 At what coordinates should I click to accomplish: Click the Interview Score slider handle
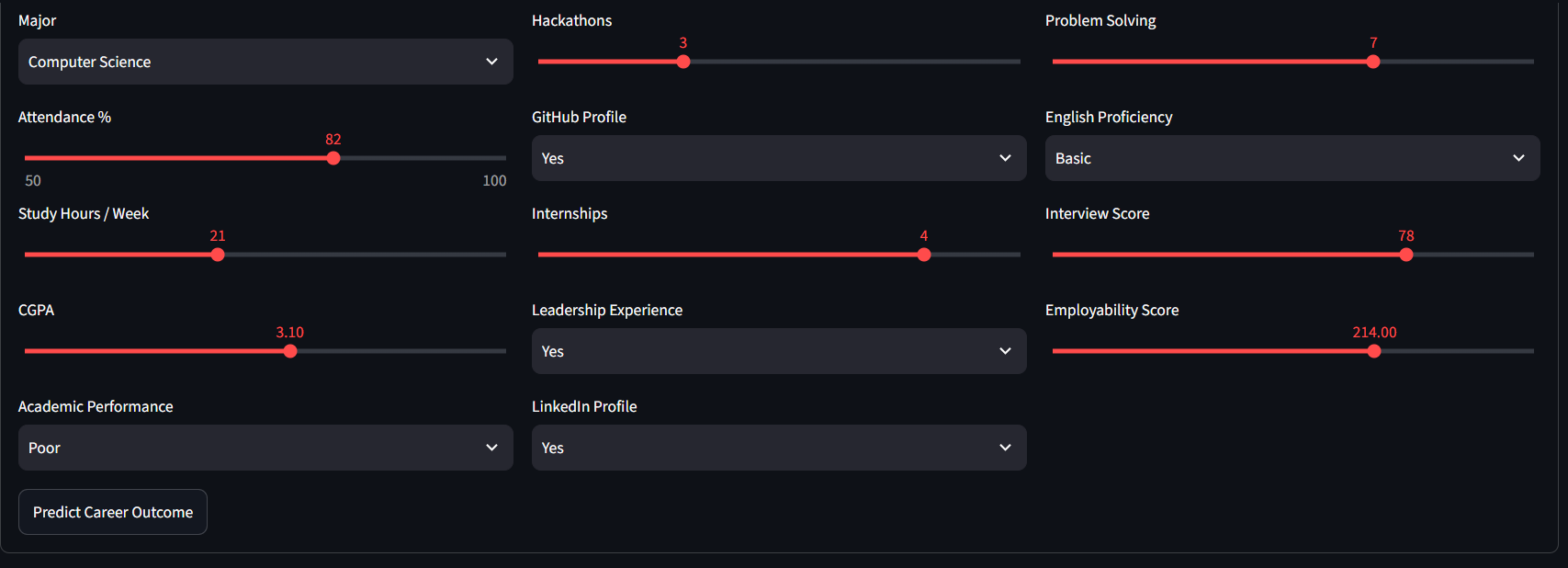tap(1406, 255)
